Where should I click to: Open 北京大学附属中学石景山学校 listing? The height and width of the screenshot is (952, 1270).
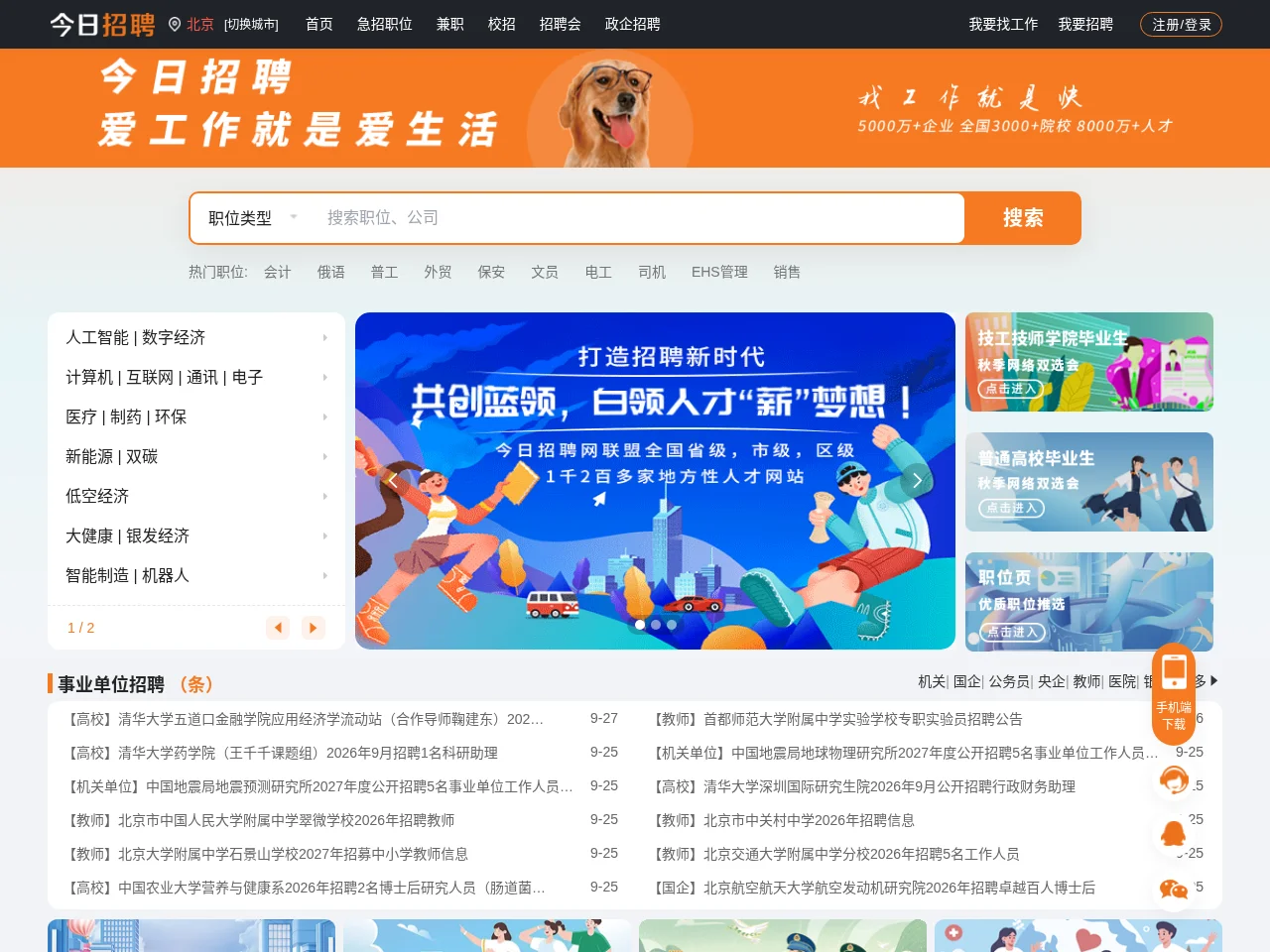click(x=266, y=854)
